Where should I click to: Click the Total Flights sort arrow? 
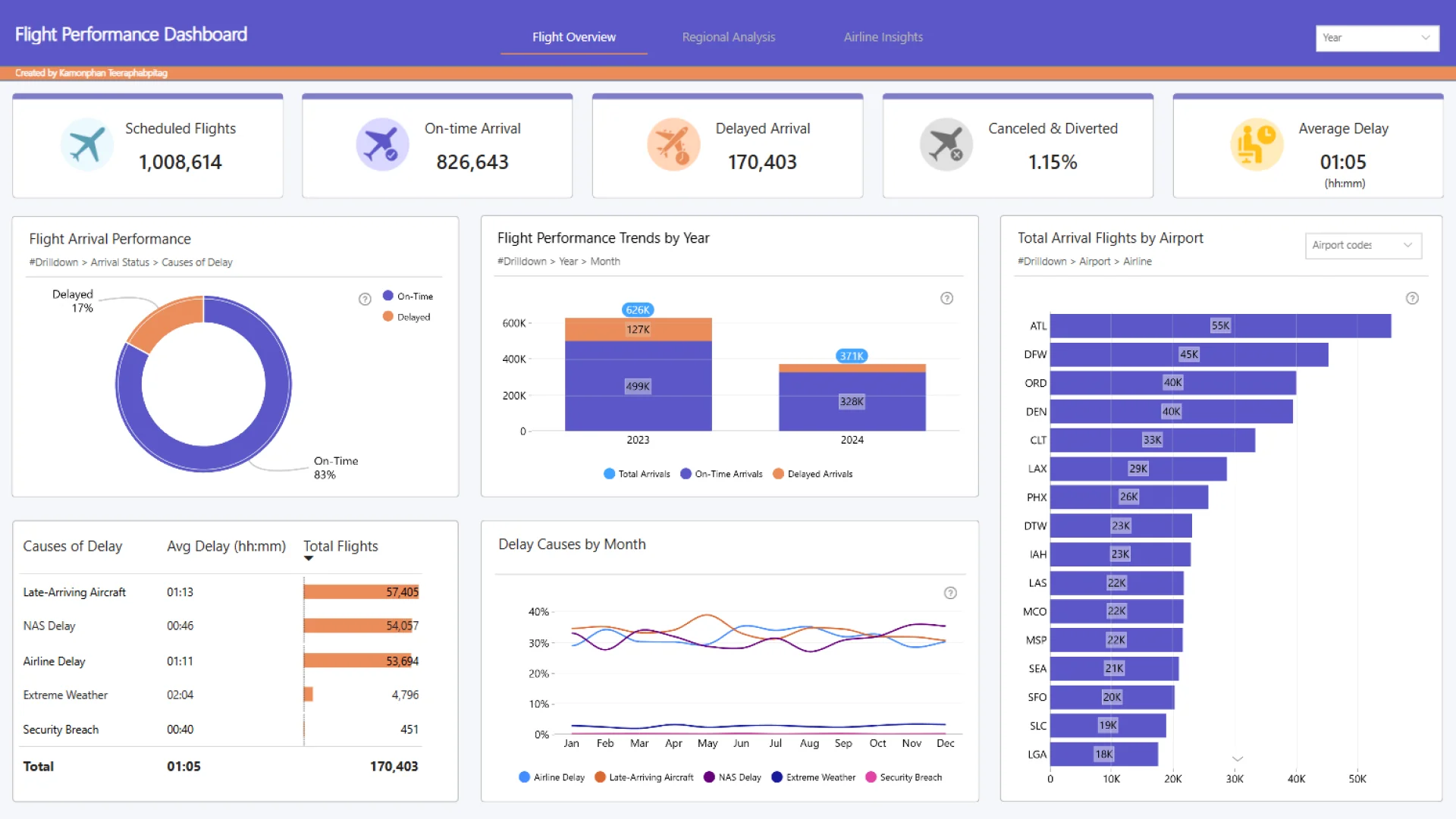(x=309, y=559)
